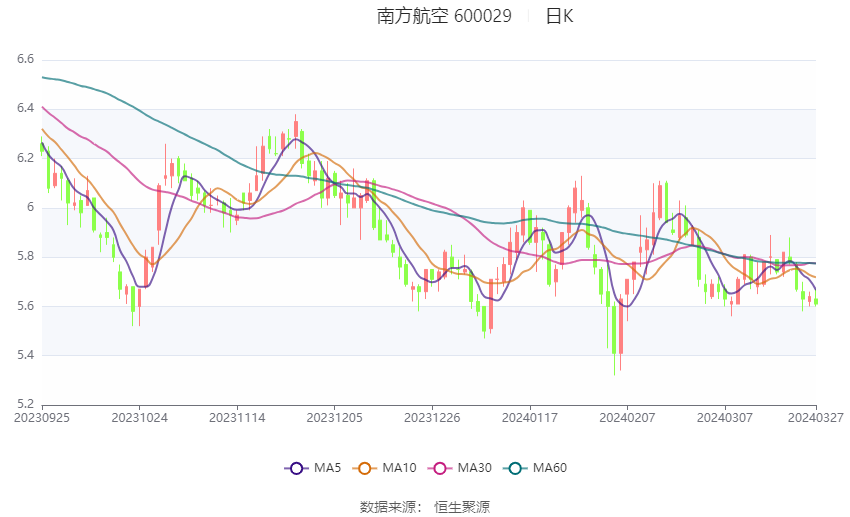Toggle the MA60 legend series
The image size is (850, 517).
tap(535, 468)
